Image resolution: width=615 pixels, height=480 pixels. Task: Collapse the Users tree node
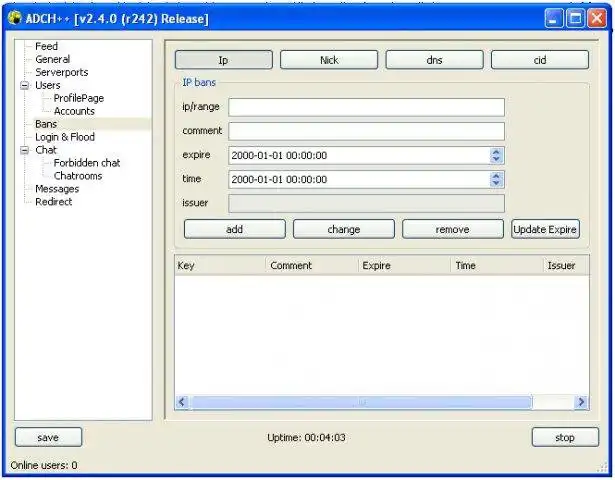point(24,85)
